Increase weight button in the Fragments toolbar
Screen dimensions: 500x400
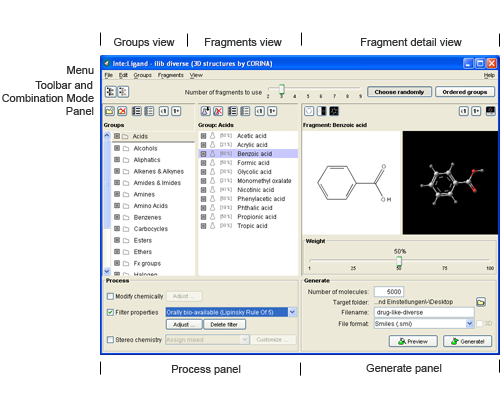coord(272,111)
